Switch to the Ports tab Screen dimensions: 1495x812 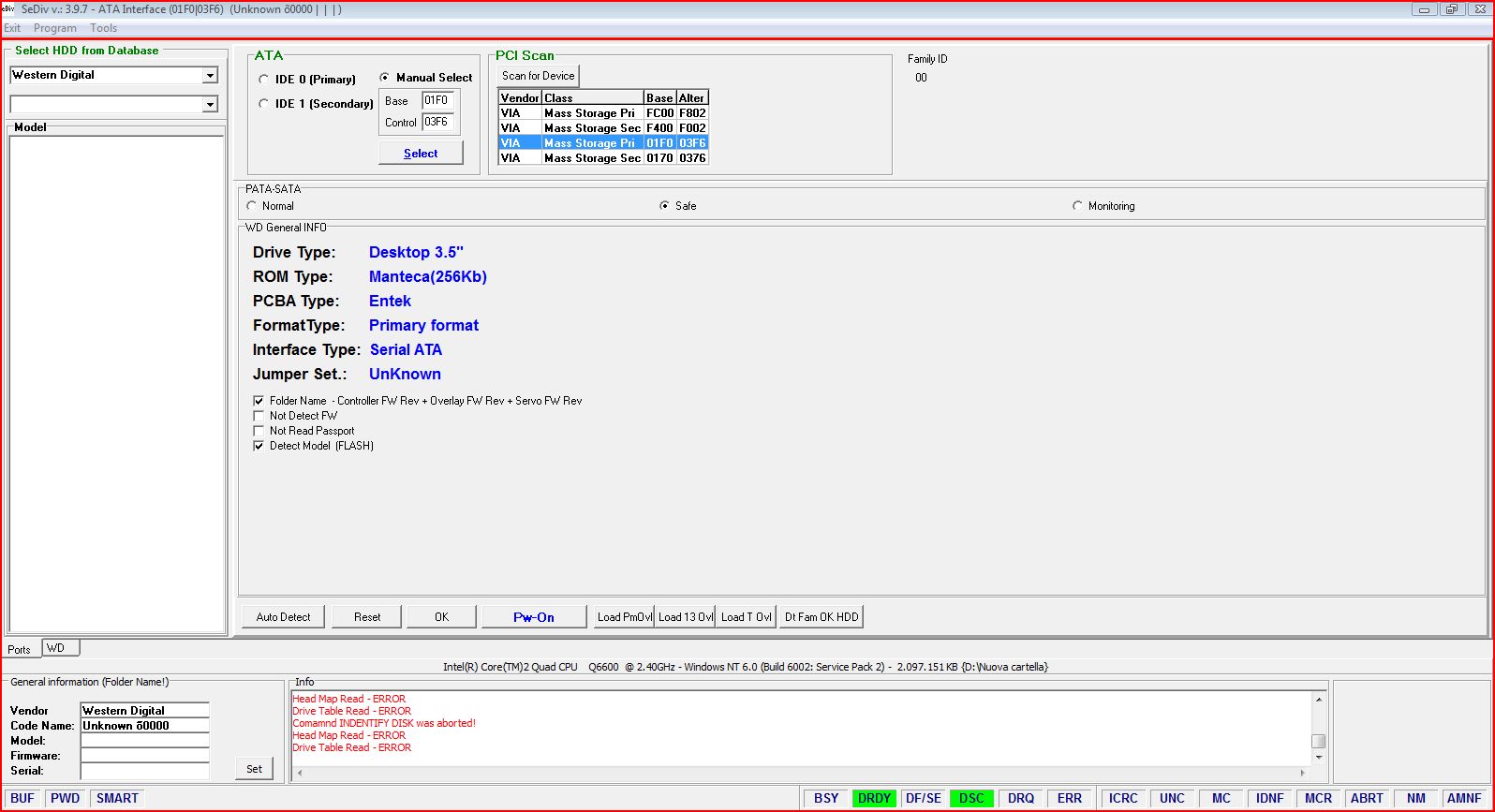20,649
